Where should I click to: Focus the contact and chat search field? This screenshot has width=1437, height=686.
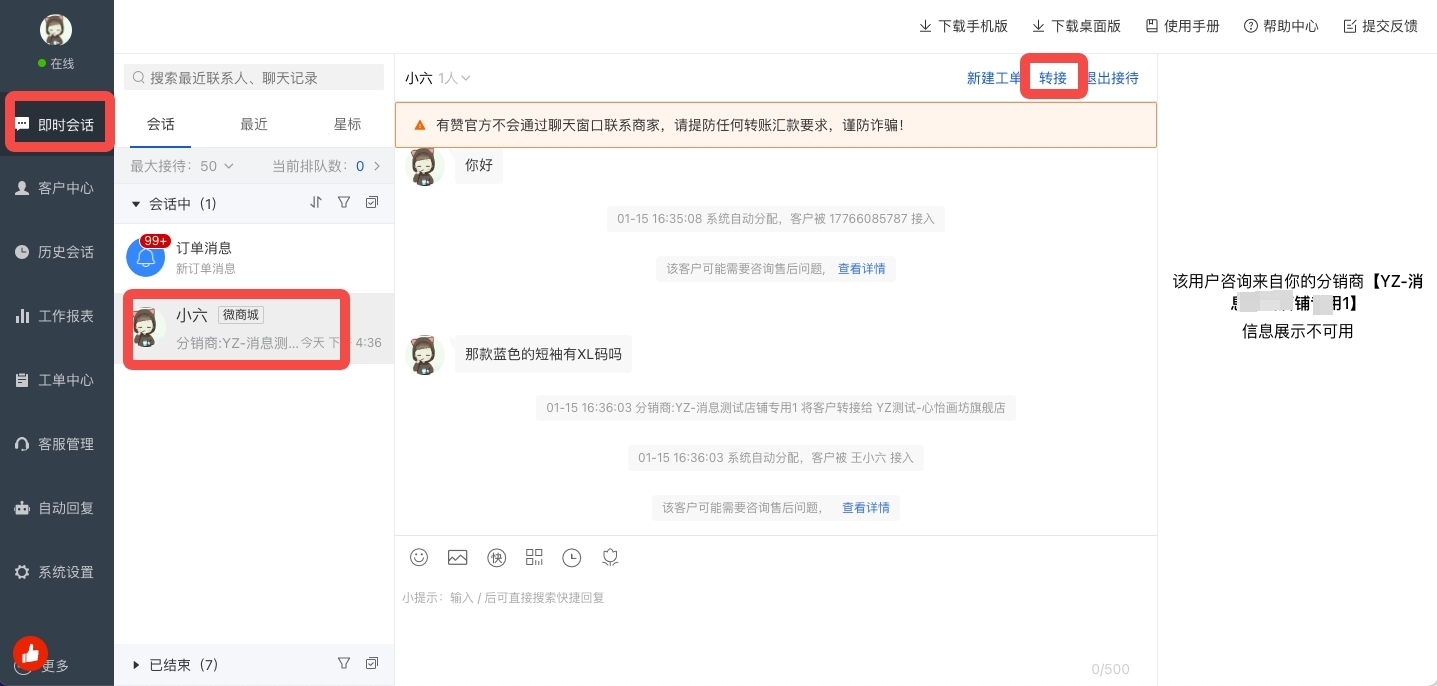[x=254, y=77]
